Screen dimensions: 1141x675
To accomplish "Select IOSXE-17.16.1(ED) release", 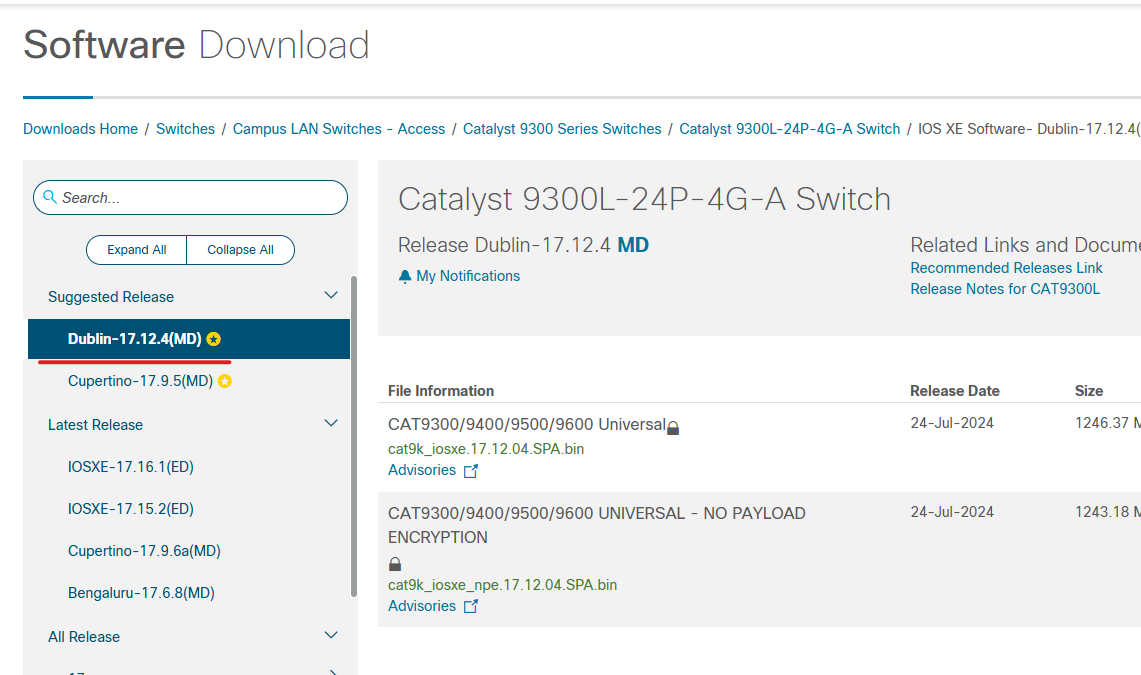I will click(x=131, y=467).
